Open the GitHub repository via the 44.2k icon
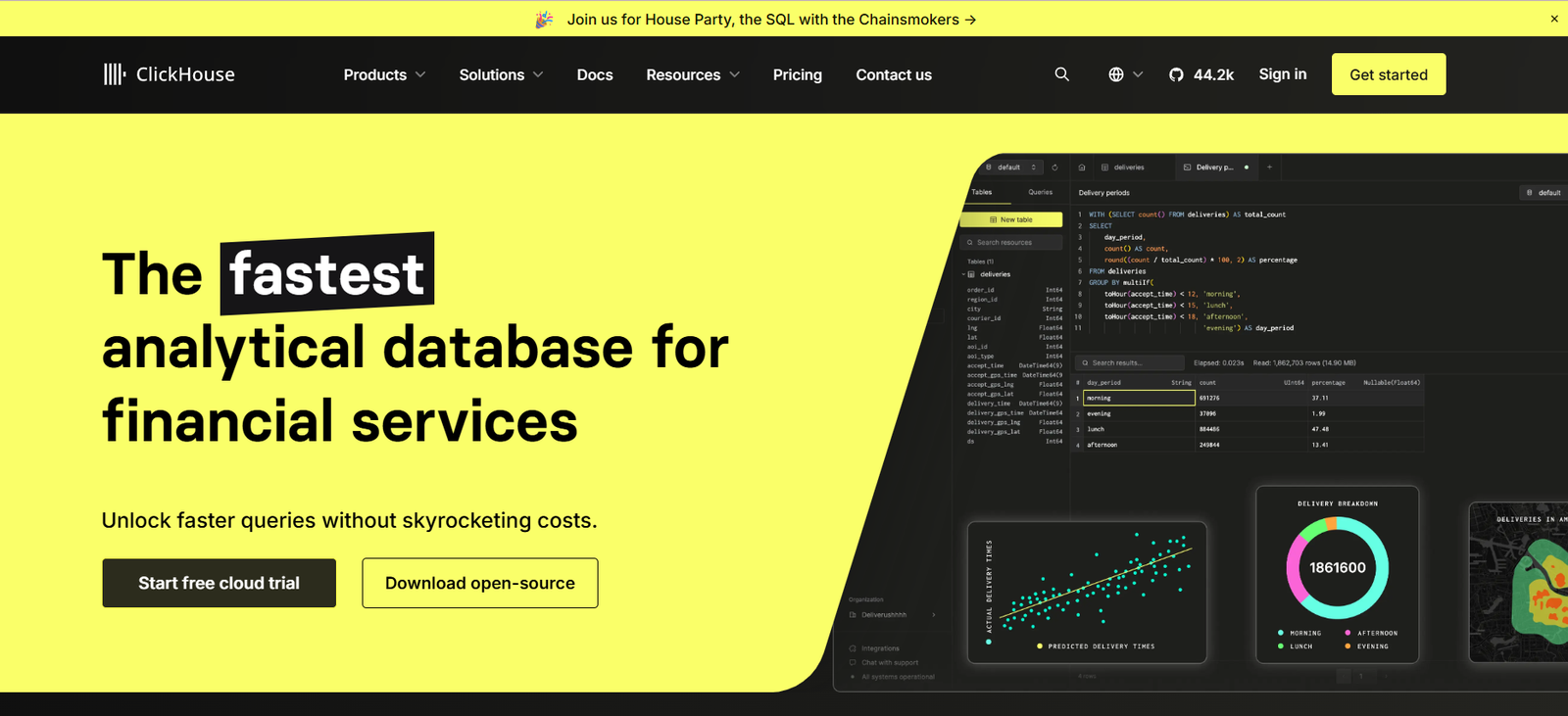Screen dimensions: 1568x716 [x=1176, y=74]
